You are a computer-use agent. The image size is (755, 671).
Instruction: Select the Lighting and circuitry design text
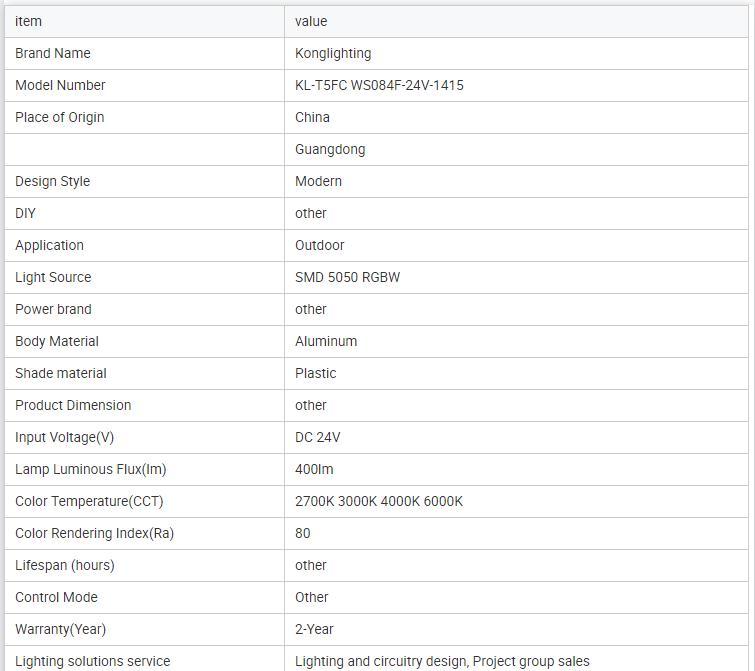click(x=381, y=661)
